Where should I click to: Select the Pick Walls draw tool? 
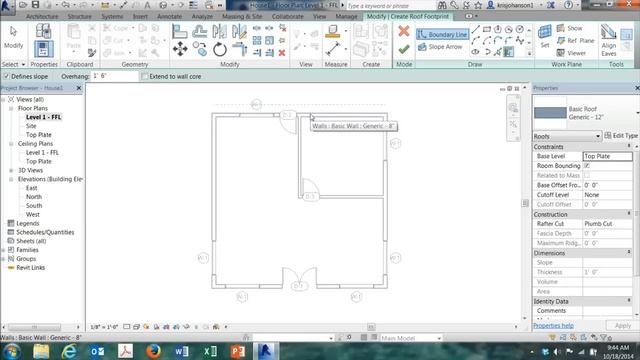coord(509,52)
